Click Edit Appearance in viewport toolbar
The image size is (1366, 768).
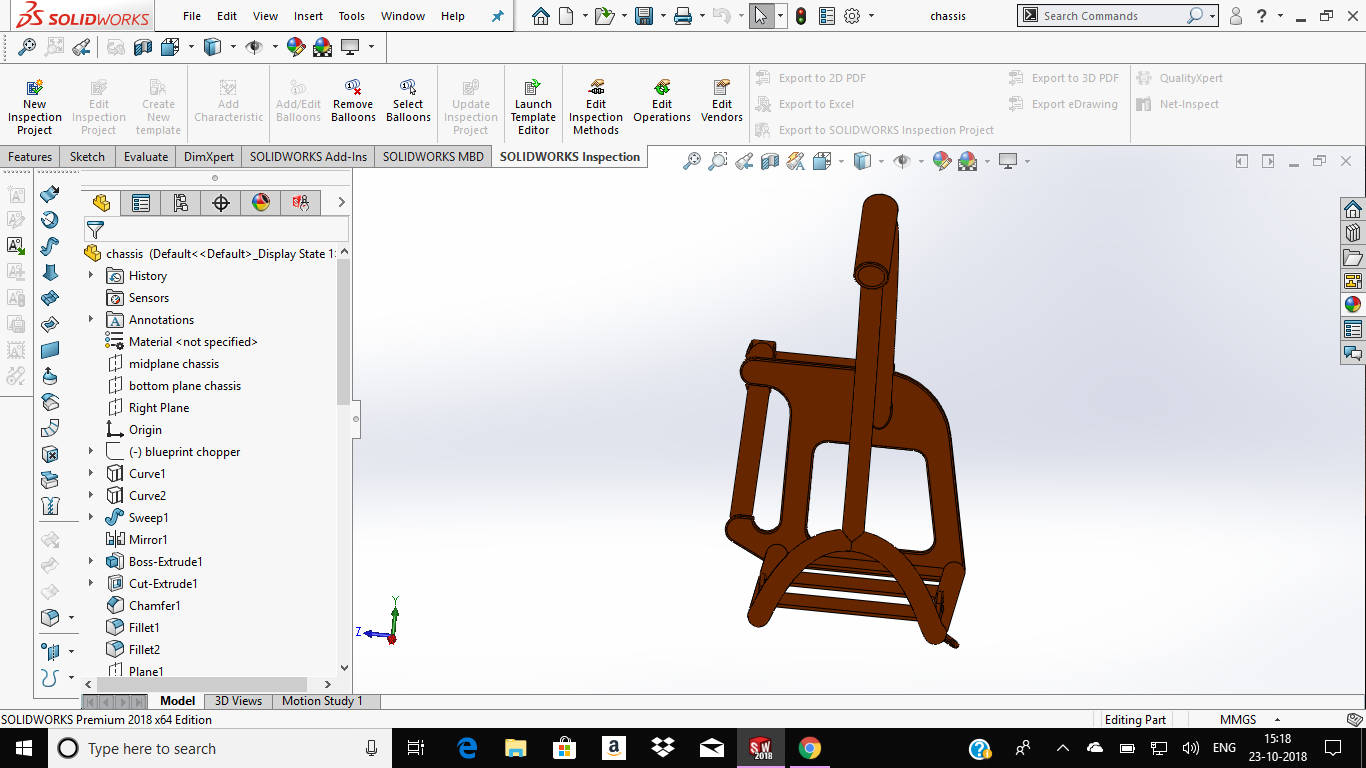click(x=941, y=161)
